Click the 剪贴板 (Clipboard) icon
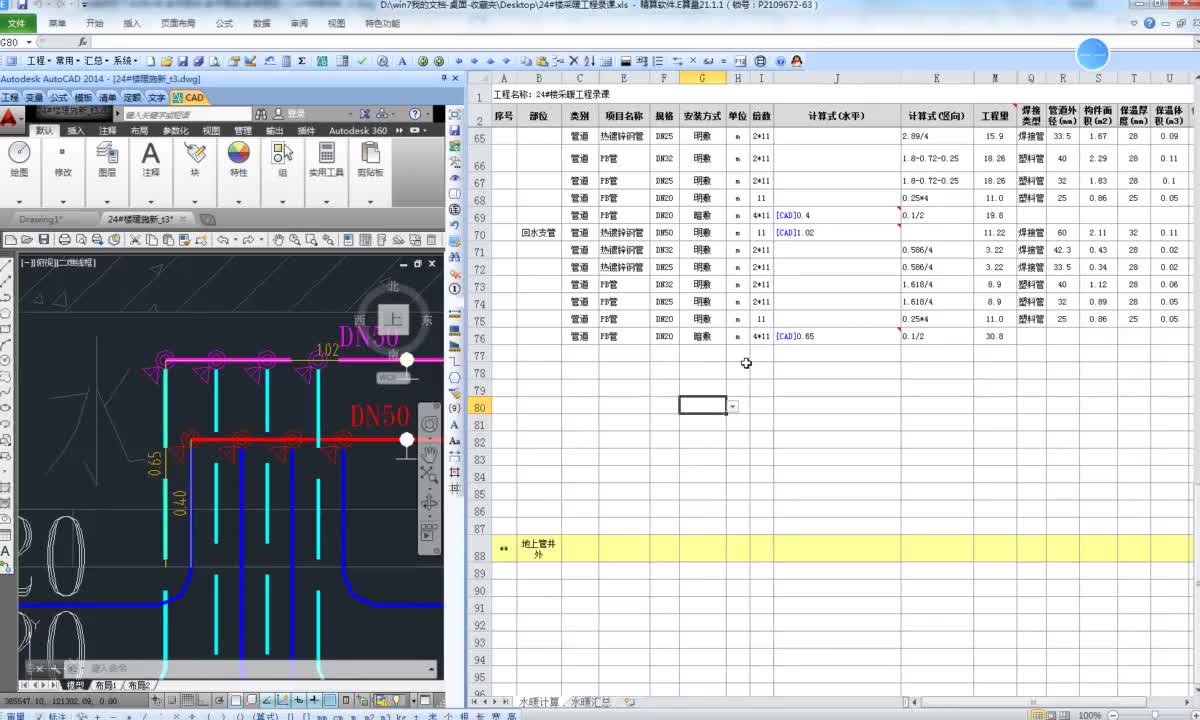This screenshot has width=1200, height=720. click(x=370, y=154)
